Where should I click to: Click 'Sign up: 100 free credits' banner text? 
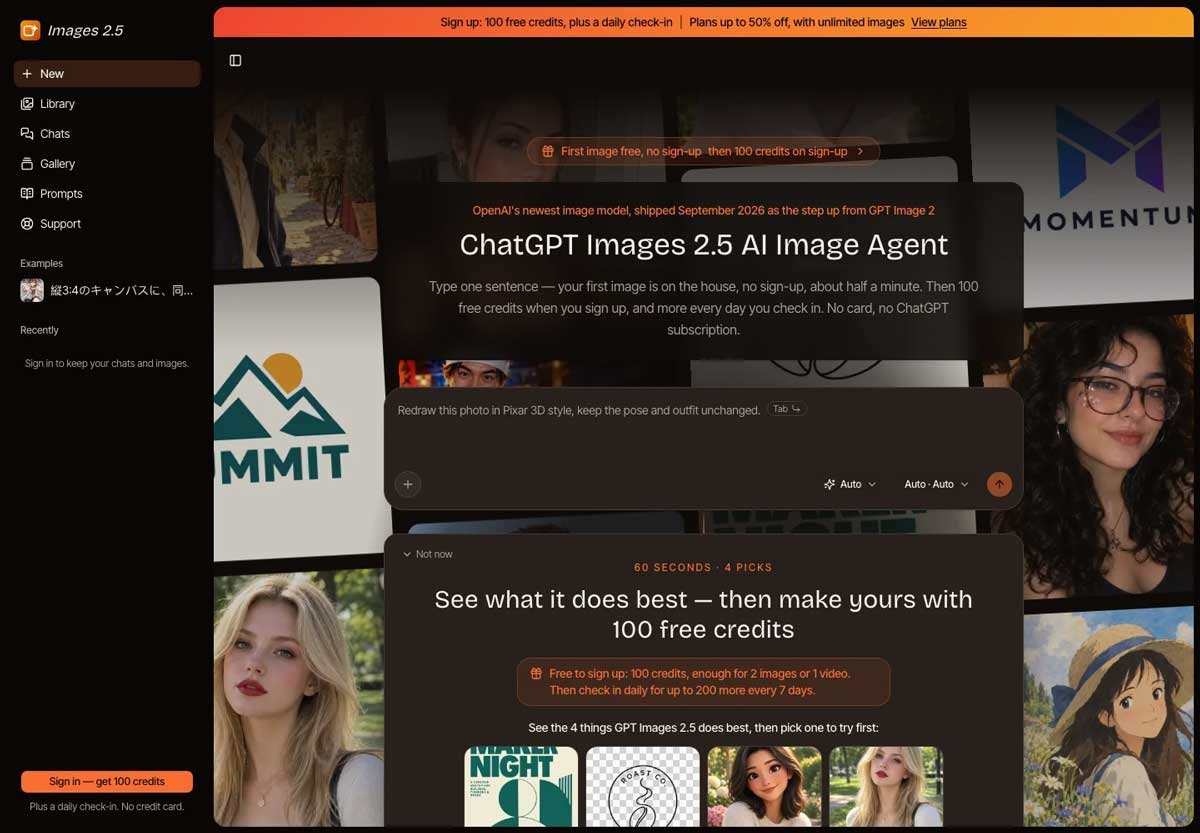click(556, 22)
